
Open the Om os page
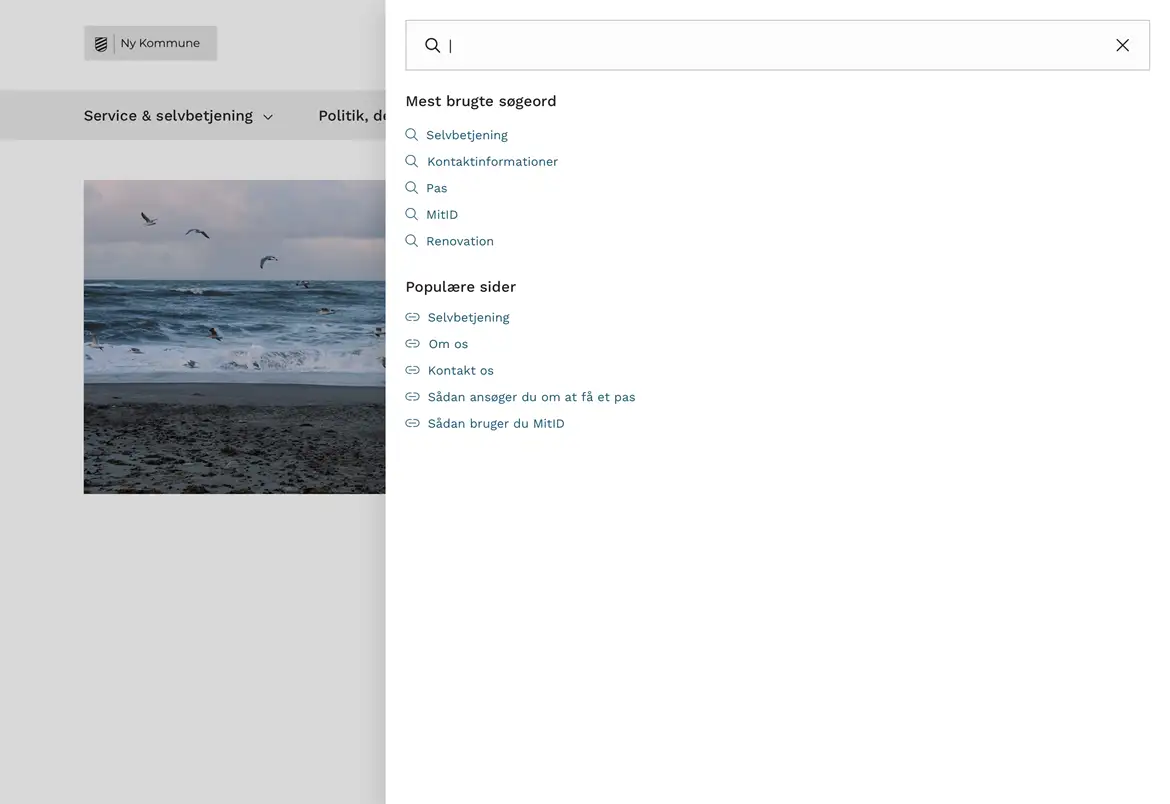coord(448,344)
